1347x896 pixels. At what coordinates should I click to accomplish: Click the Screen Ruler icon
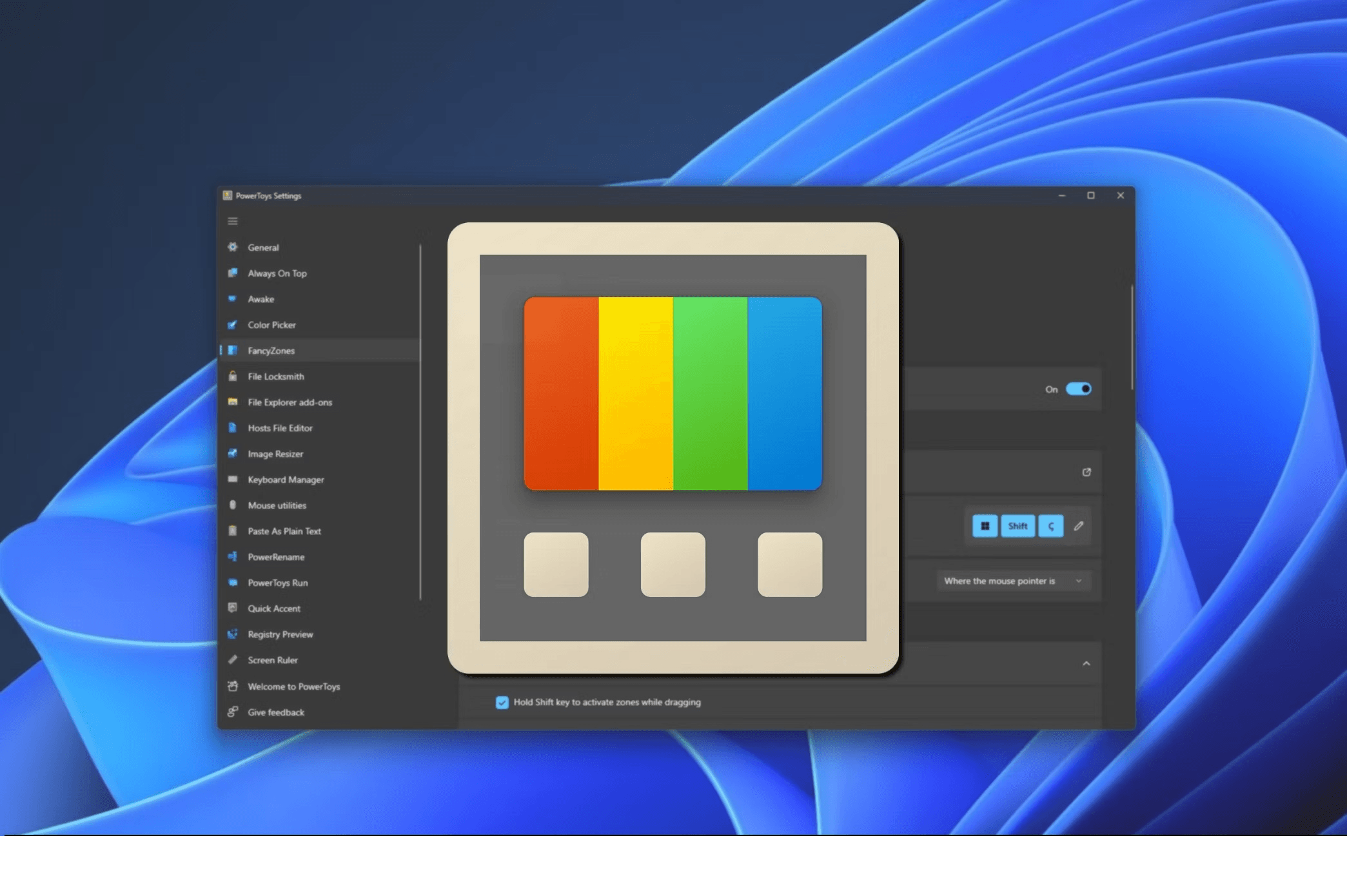(233, 659)
